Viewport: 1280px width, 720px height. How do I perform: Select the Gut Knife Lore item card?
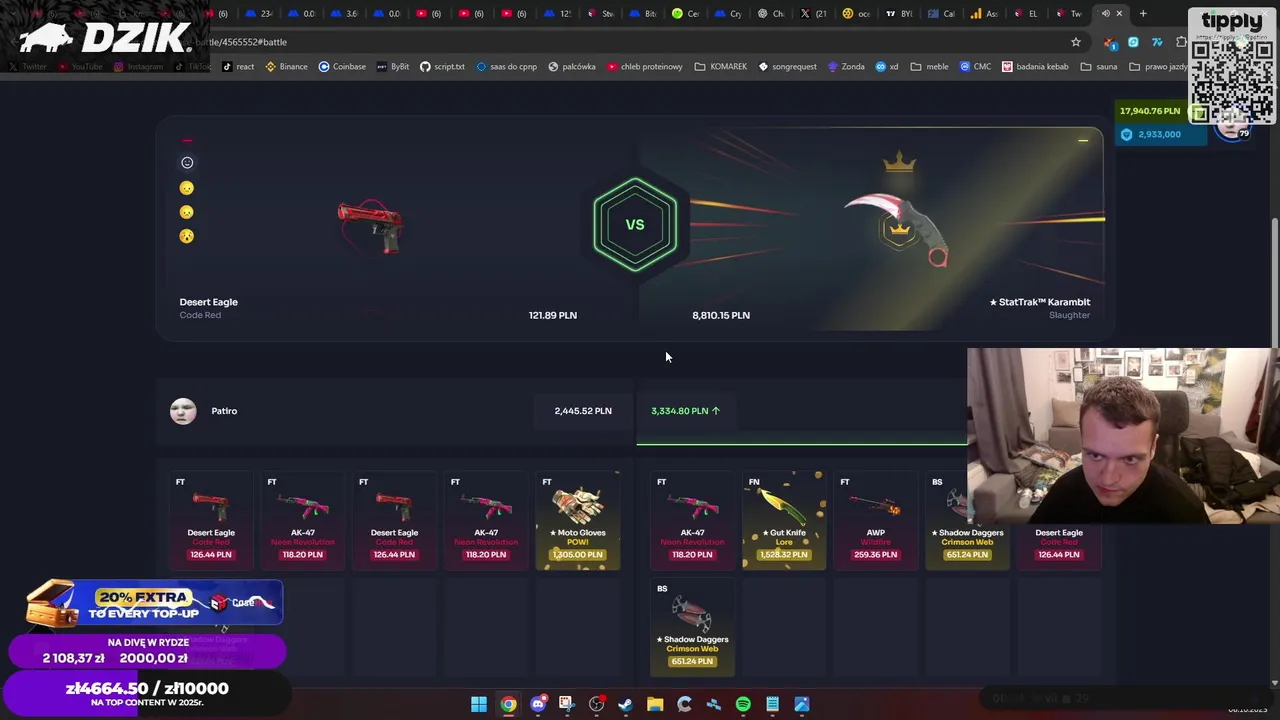[784, 520]
